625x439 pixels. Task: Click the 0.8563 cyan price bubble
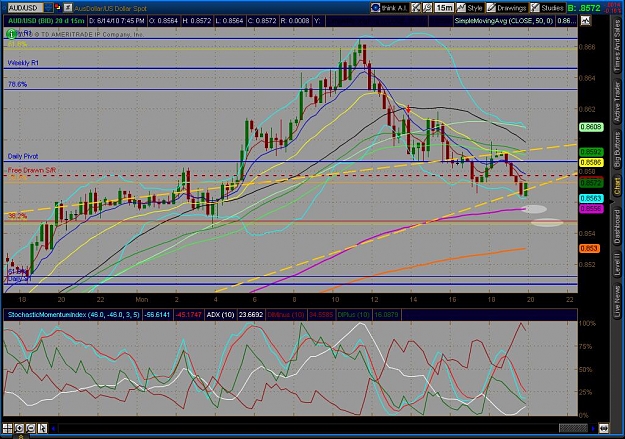coord(591,199)
